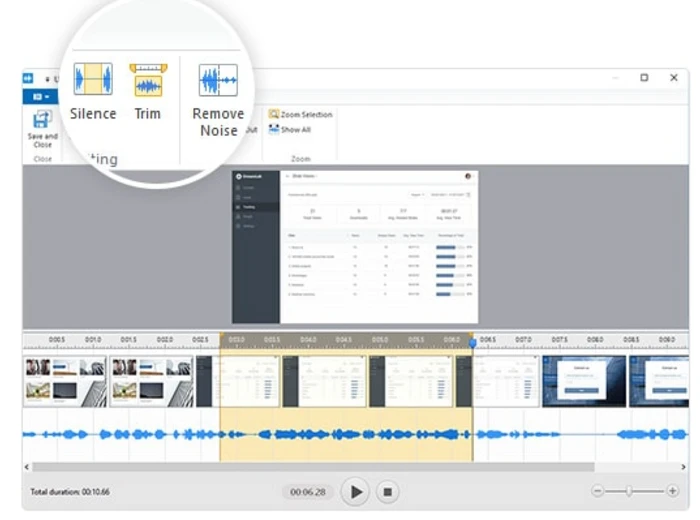Click Show All in the Zoom group

[x=290, y=129]
